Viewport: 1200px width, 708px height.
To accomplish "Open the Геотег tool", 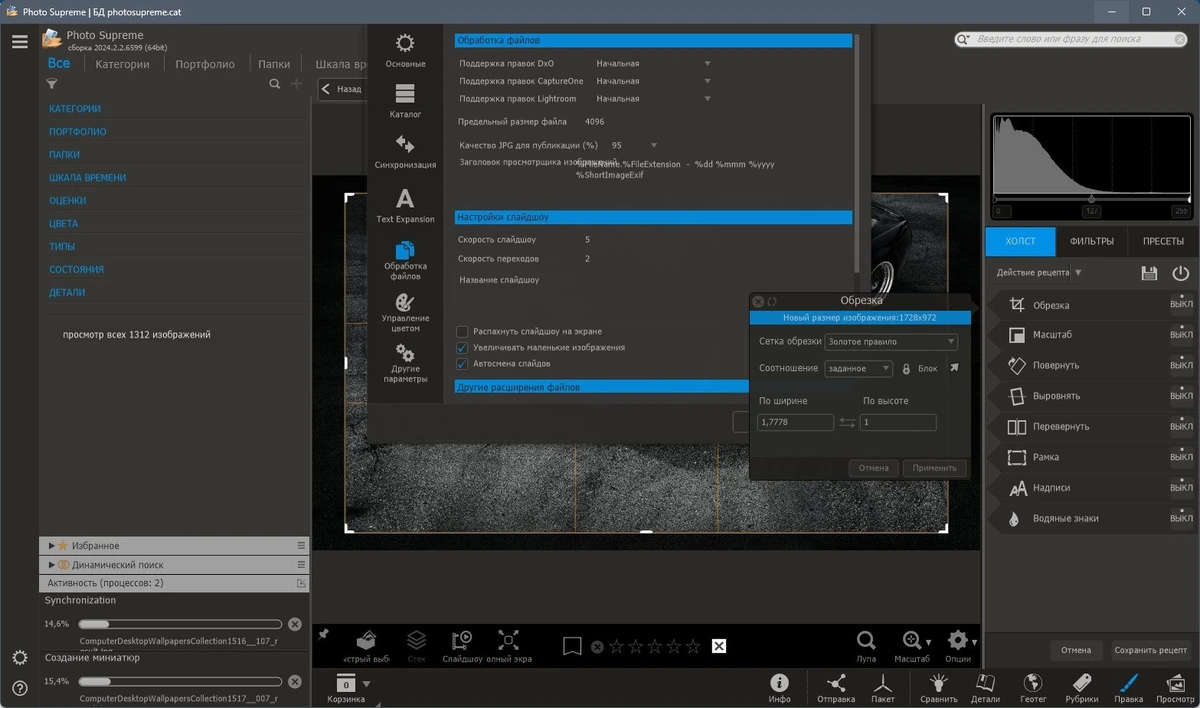I will pyautogui.click(x=1033, y=688).
